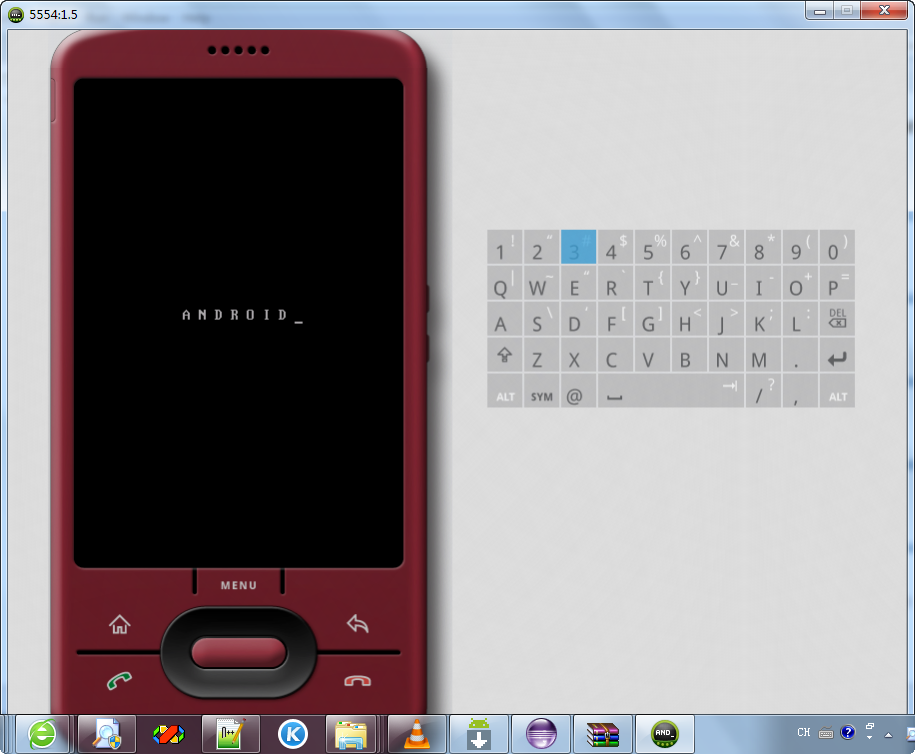Click the K key
Viewport: 915px width, 754px height.
point(763,319)
